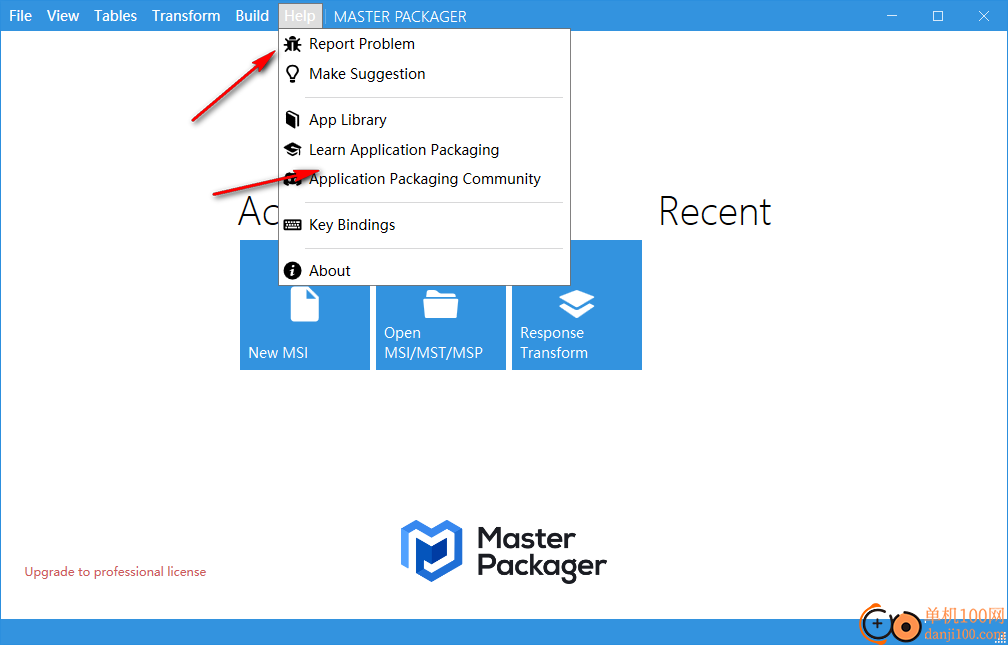
Task: Open the View menu
Action: 63,16
